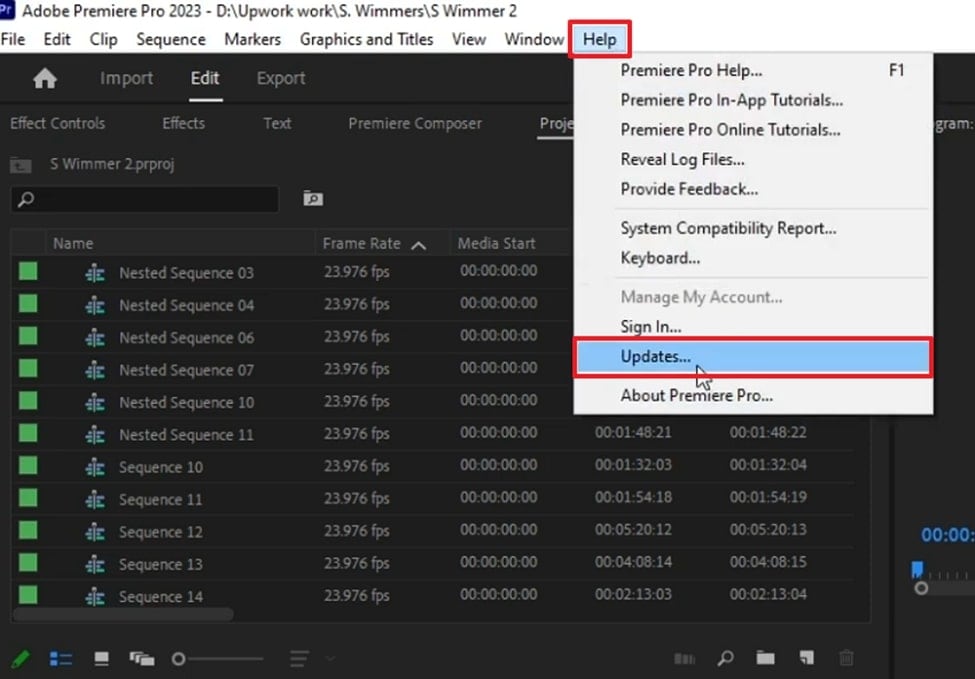975x679 pixels.
Task: Click Frame Rate sort arrow
Action: pos(418,245)
